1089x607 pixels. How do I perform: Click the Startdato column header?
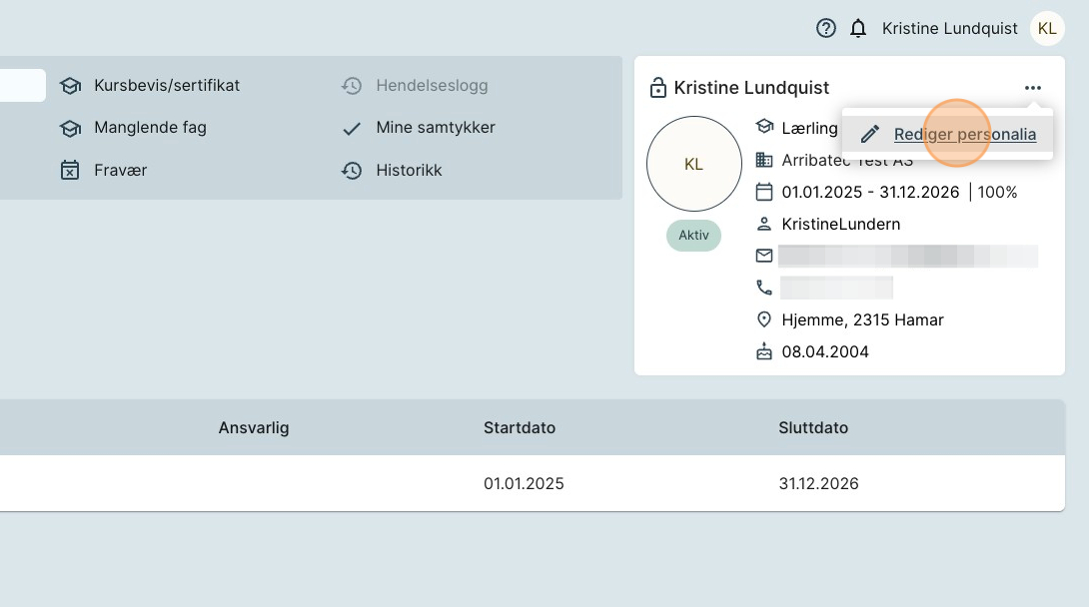(x=519, y=428)
